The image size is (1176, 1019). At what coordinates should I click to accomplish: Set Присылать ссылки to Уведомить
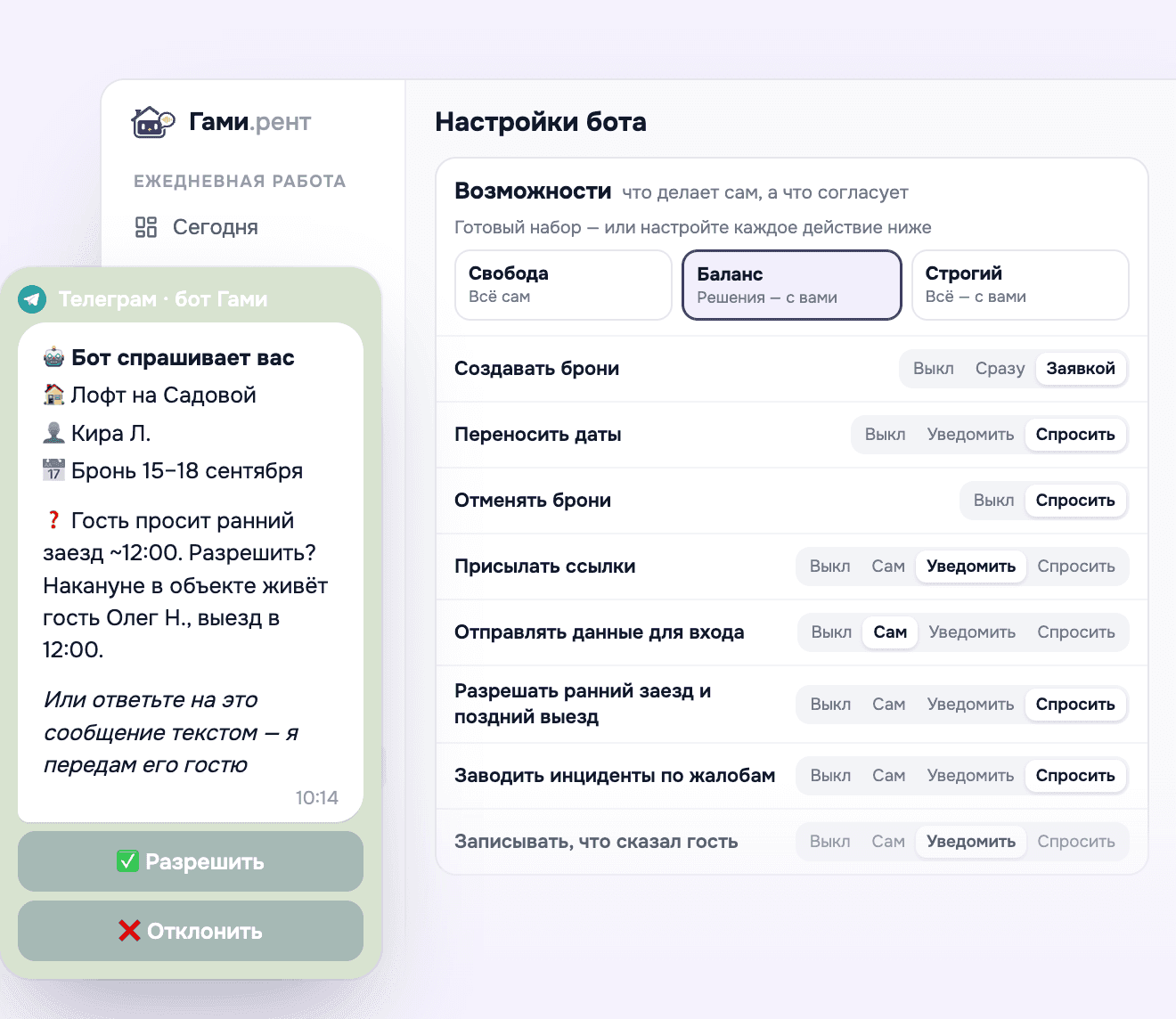971,567
